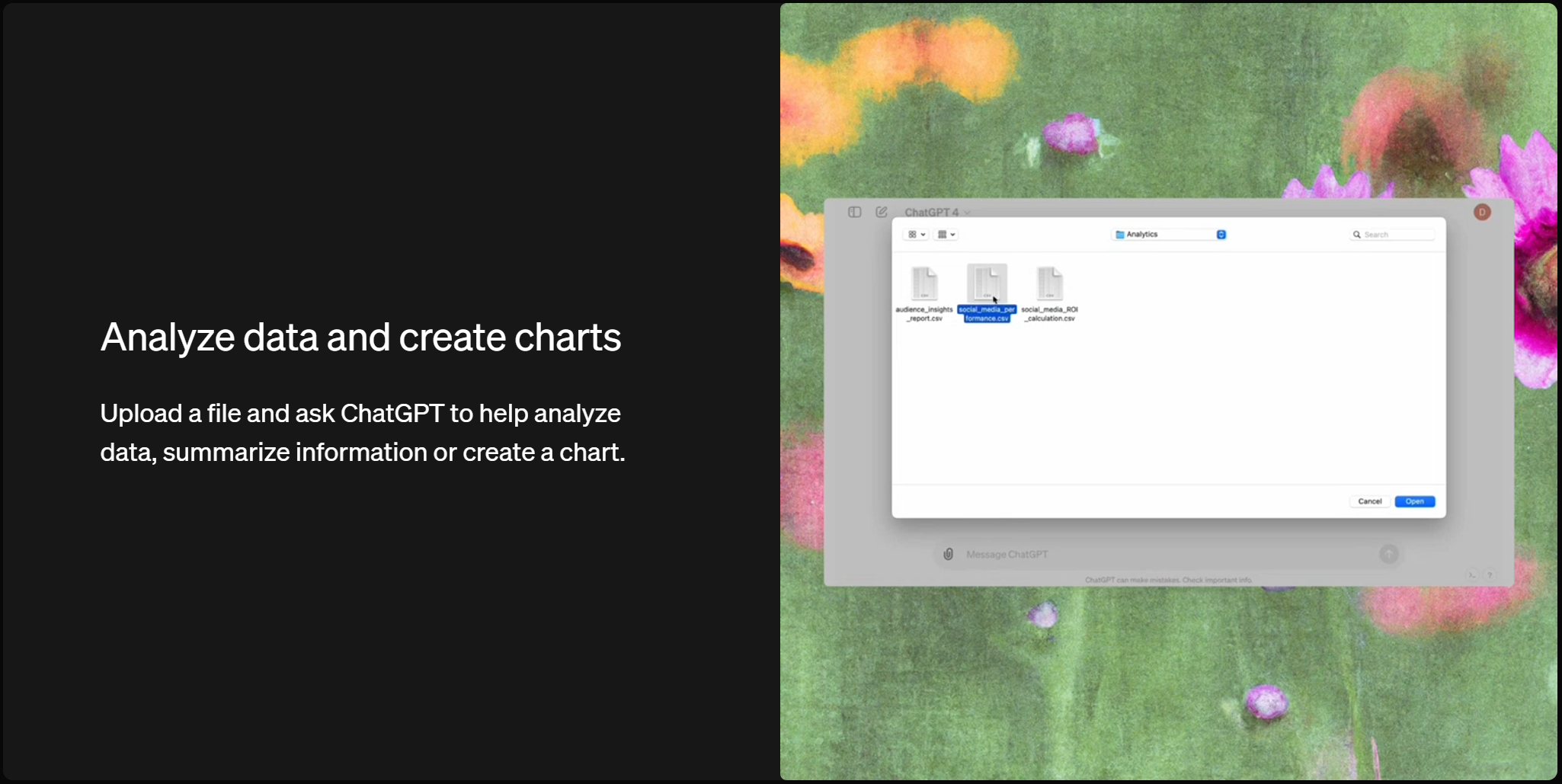Click the question mark help icon
Viewport: 1562px width, 784px height.
(x=1490, y=575)
